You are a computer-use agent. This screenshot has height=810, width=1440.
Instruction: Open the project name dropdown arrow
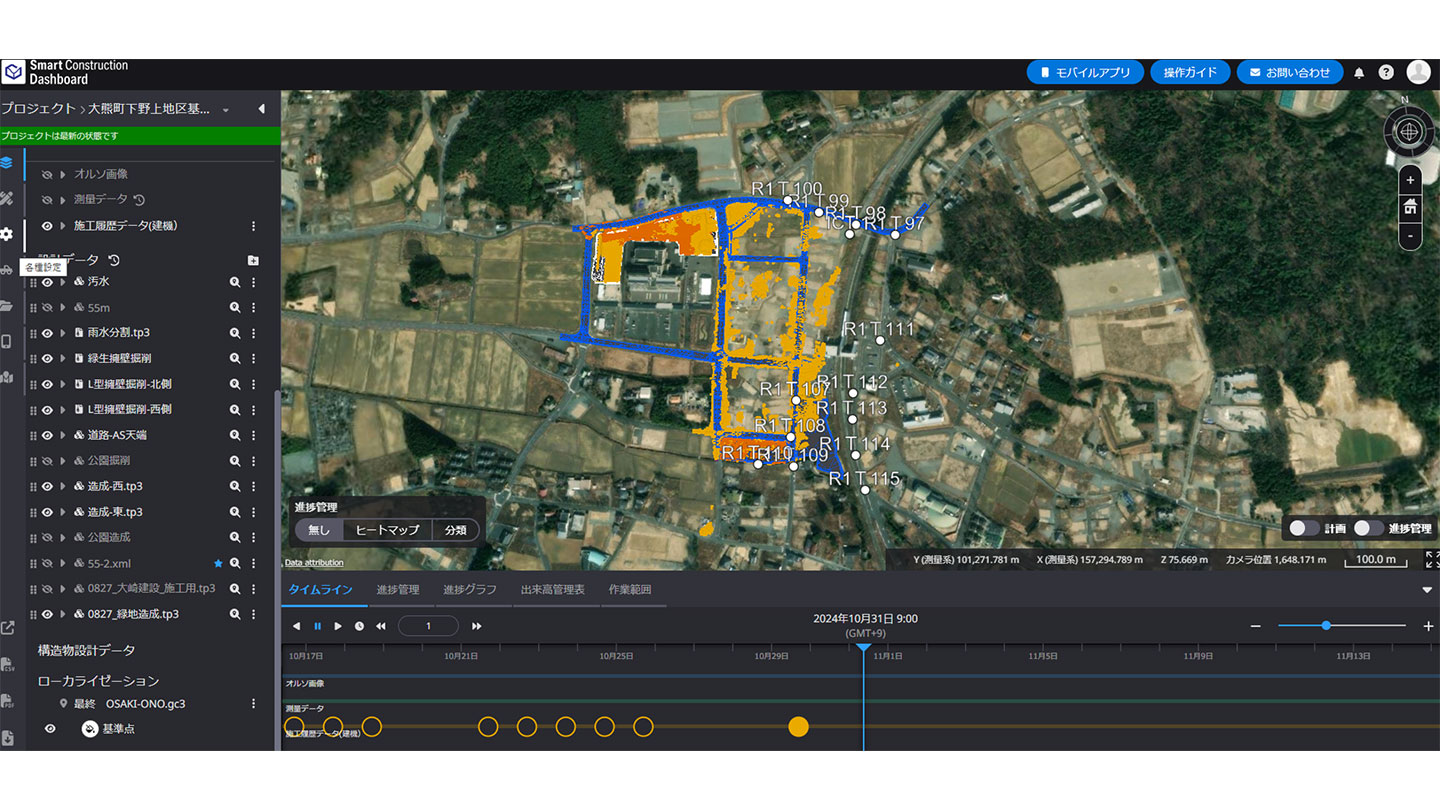pyautogui.click(x=226, y=109)
